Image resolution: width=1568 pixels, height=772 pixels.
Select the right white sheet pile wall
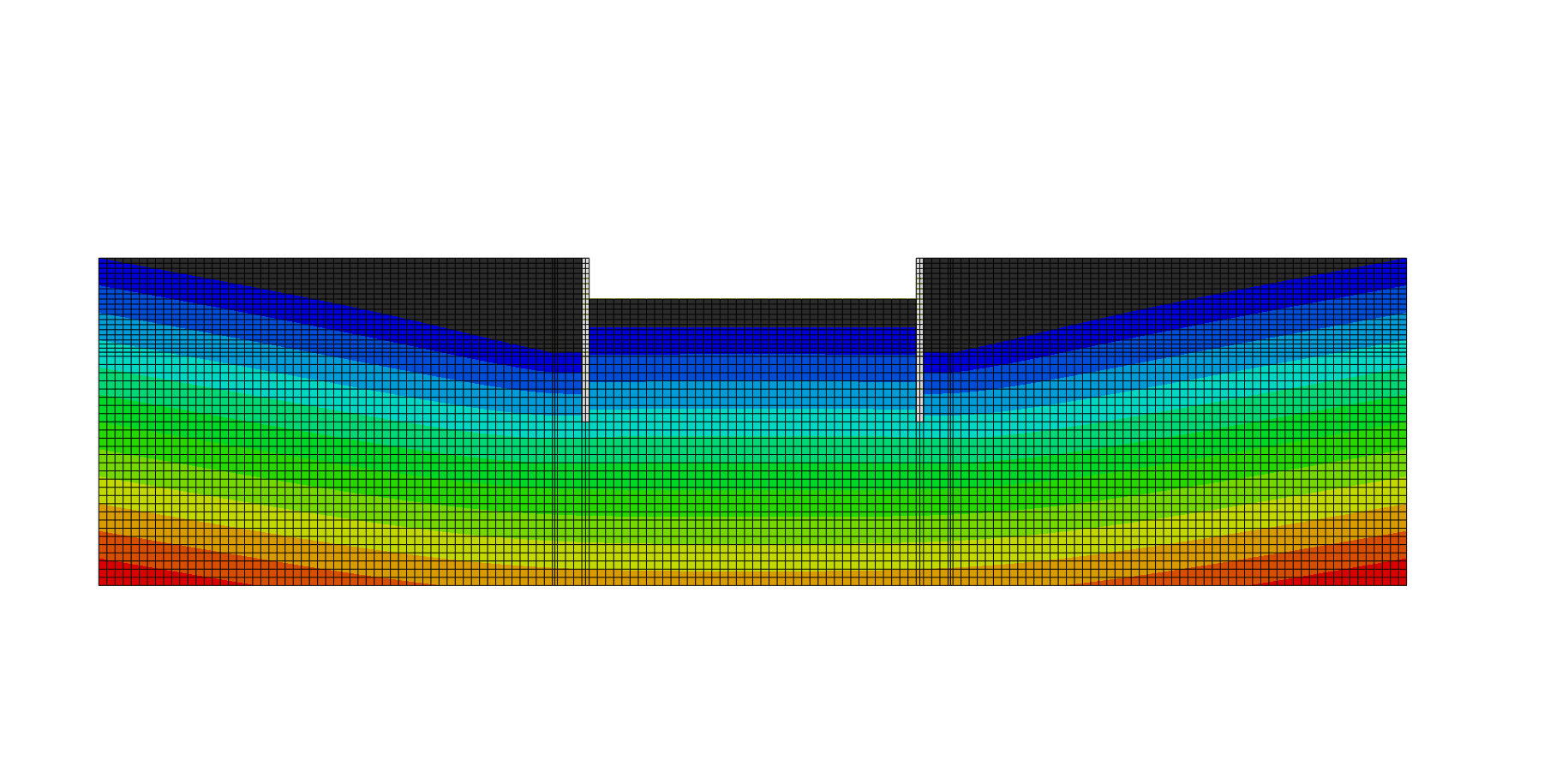pos(919,339)
